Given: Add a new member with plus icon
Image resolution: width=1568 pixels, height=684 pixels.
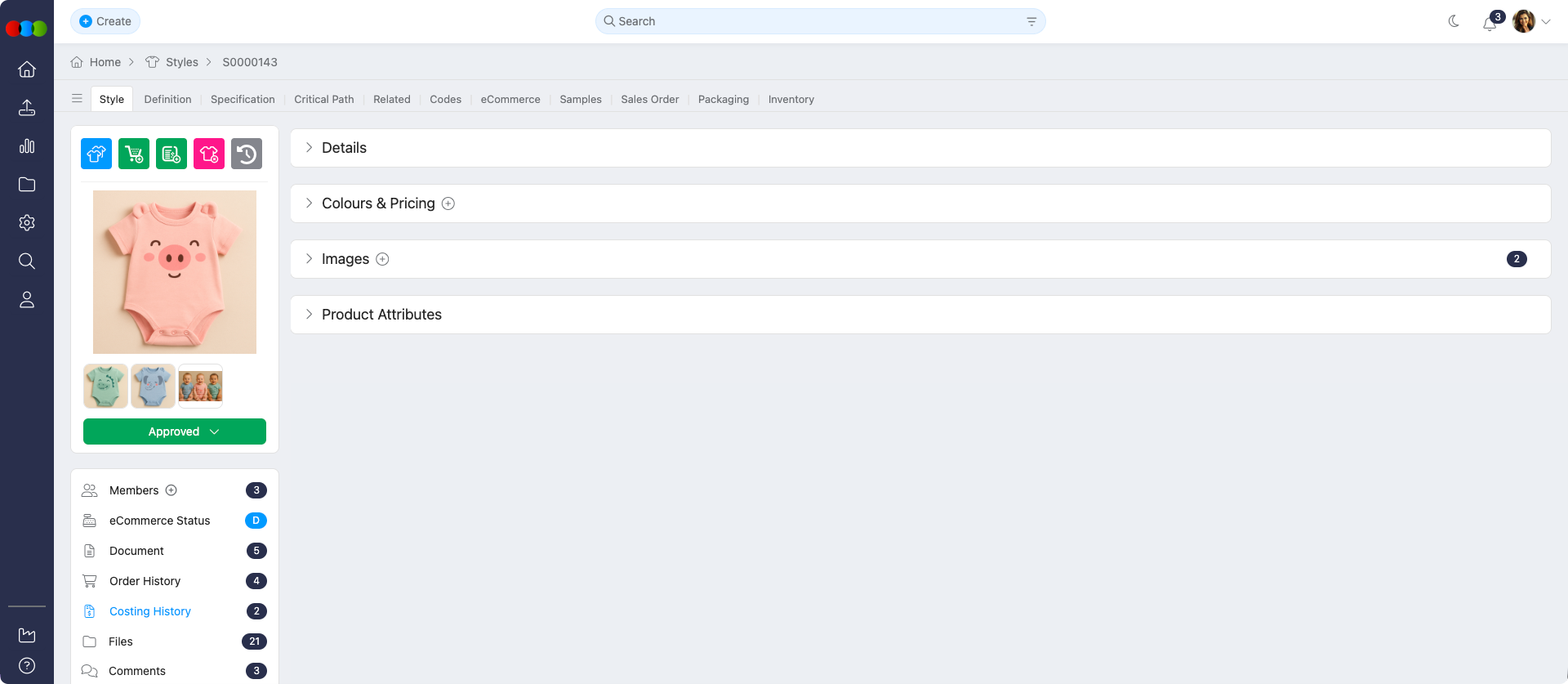Looking at the screenshot, I should pos(171,490).
